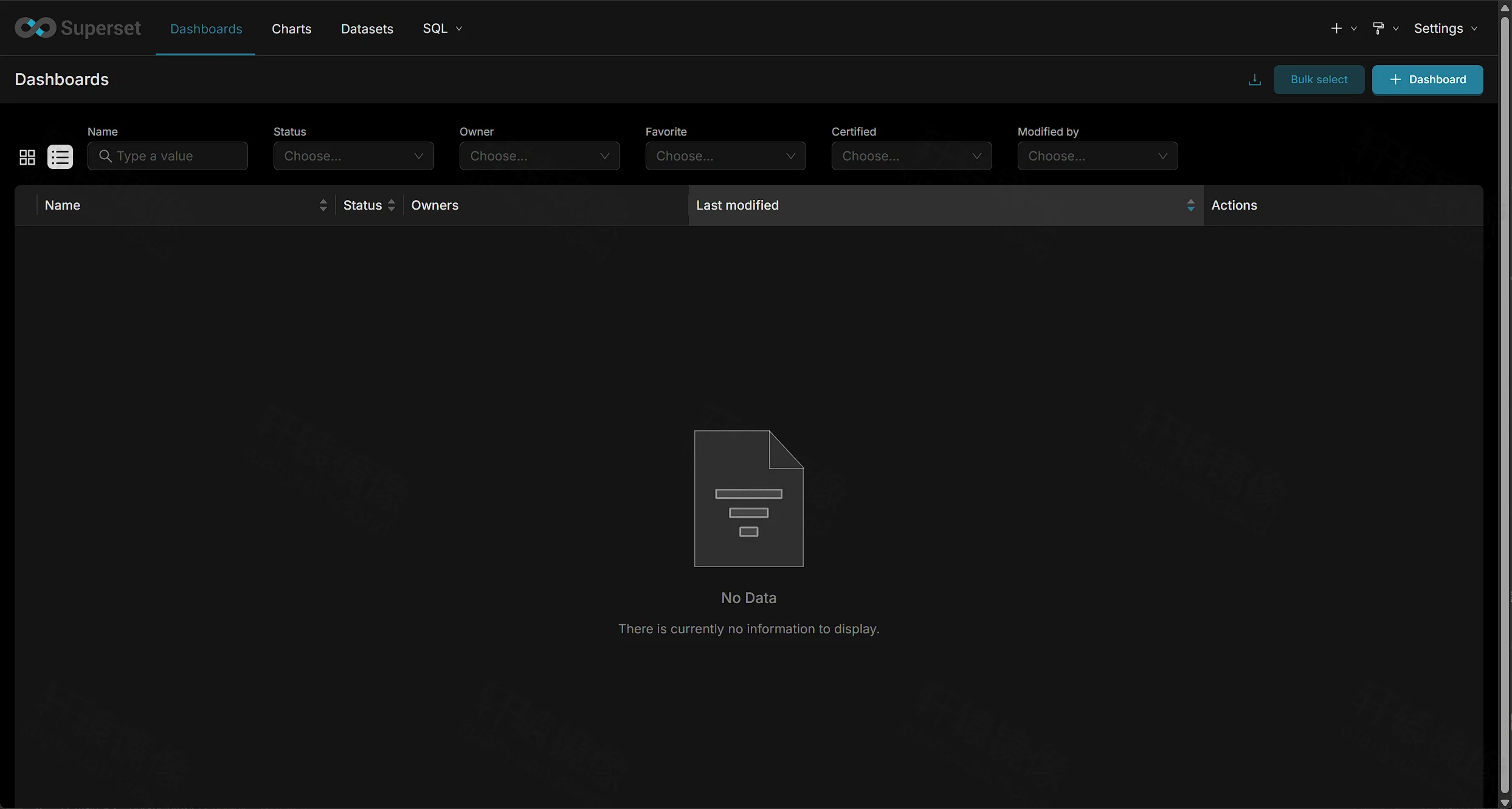This screenshot has height=809, width=1512.
Task: Click the search magnifier icon
Action: tap(105, 156)
